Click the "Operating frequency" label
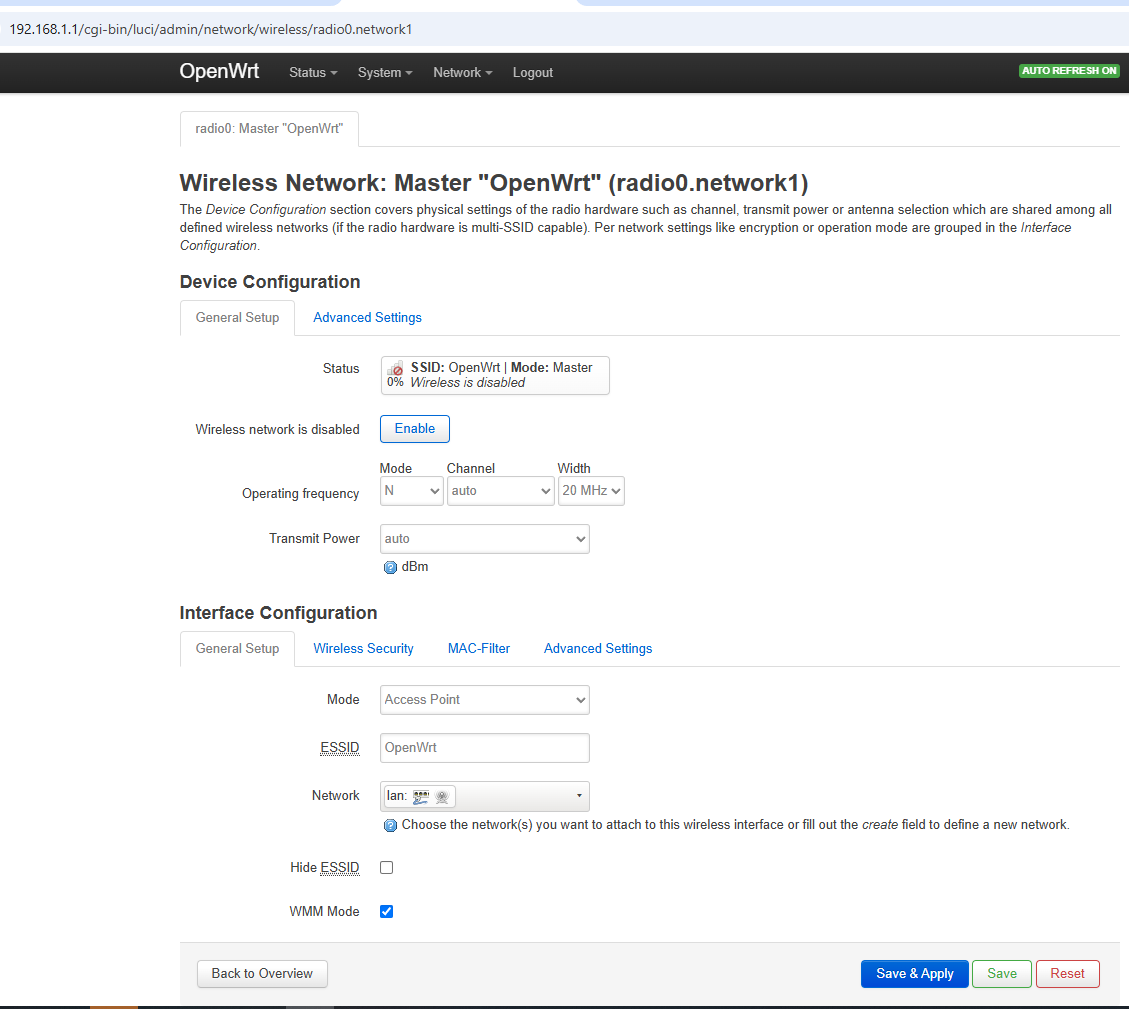This screenshot has height=1009, width=1129. pyautogui.click(x=300, y=493)
